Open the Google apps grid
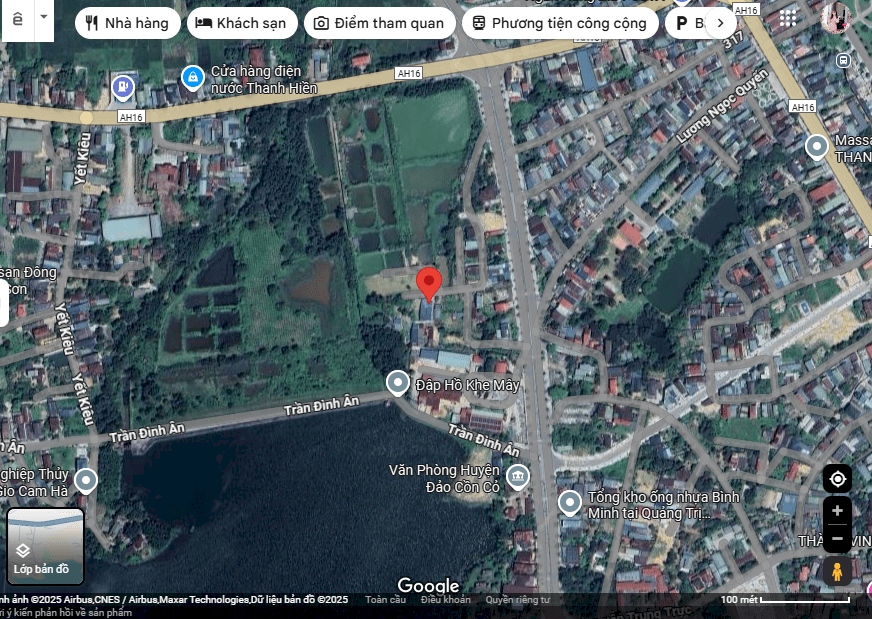Viewport: 872px width, 619px height. [788, 19]
